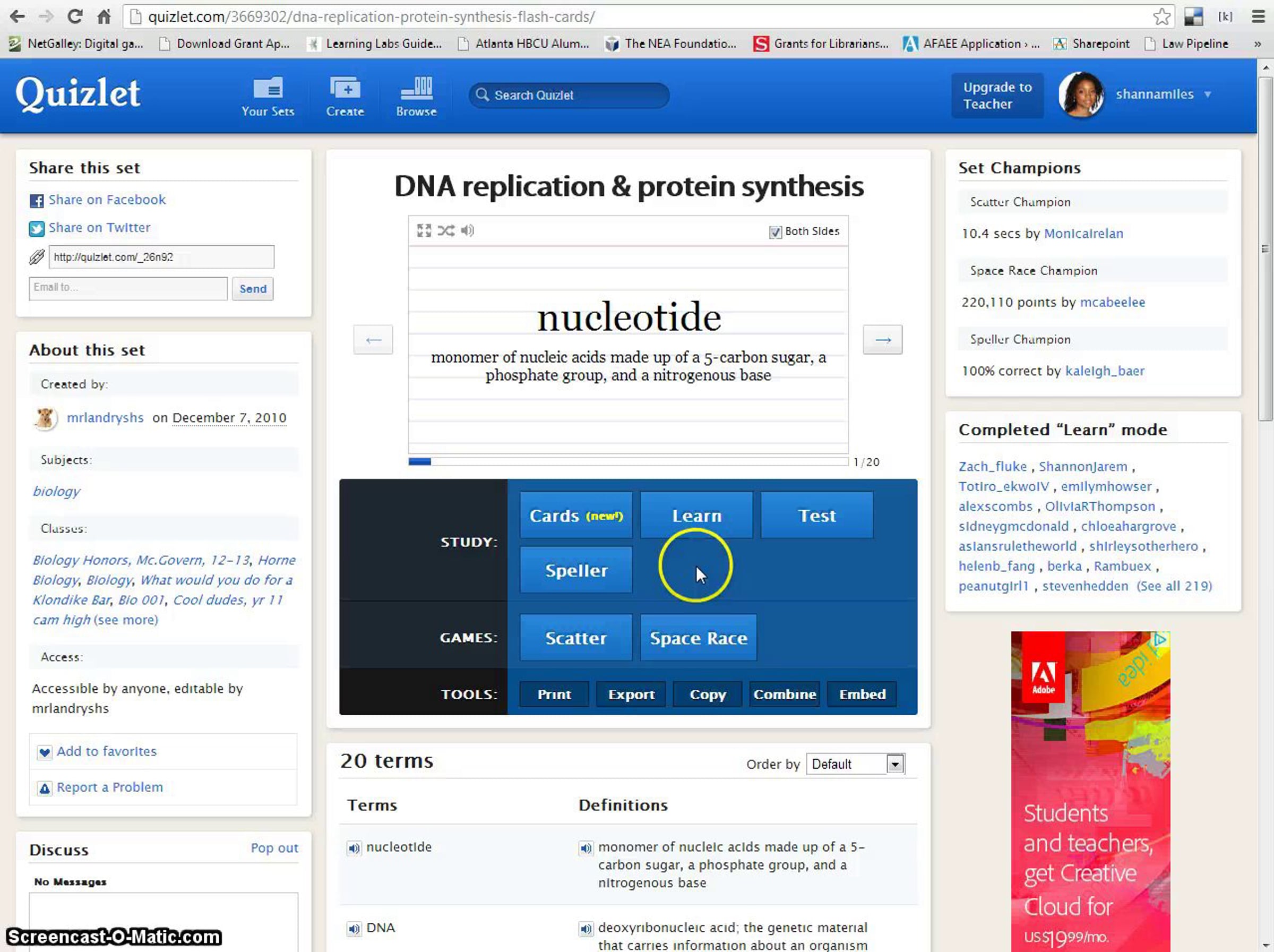This screenshot has height=952, width=1274.
Task: Click the set short URL field
Action: [x=161, y=257]
